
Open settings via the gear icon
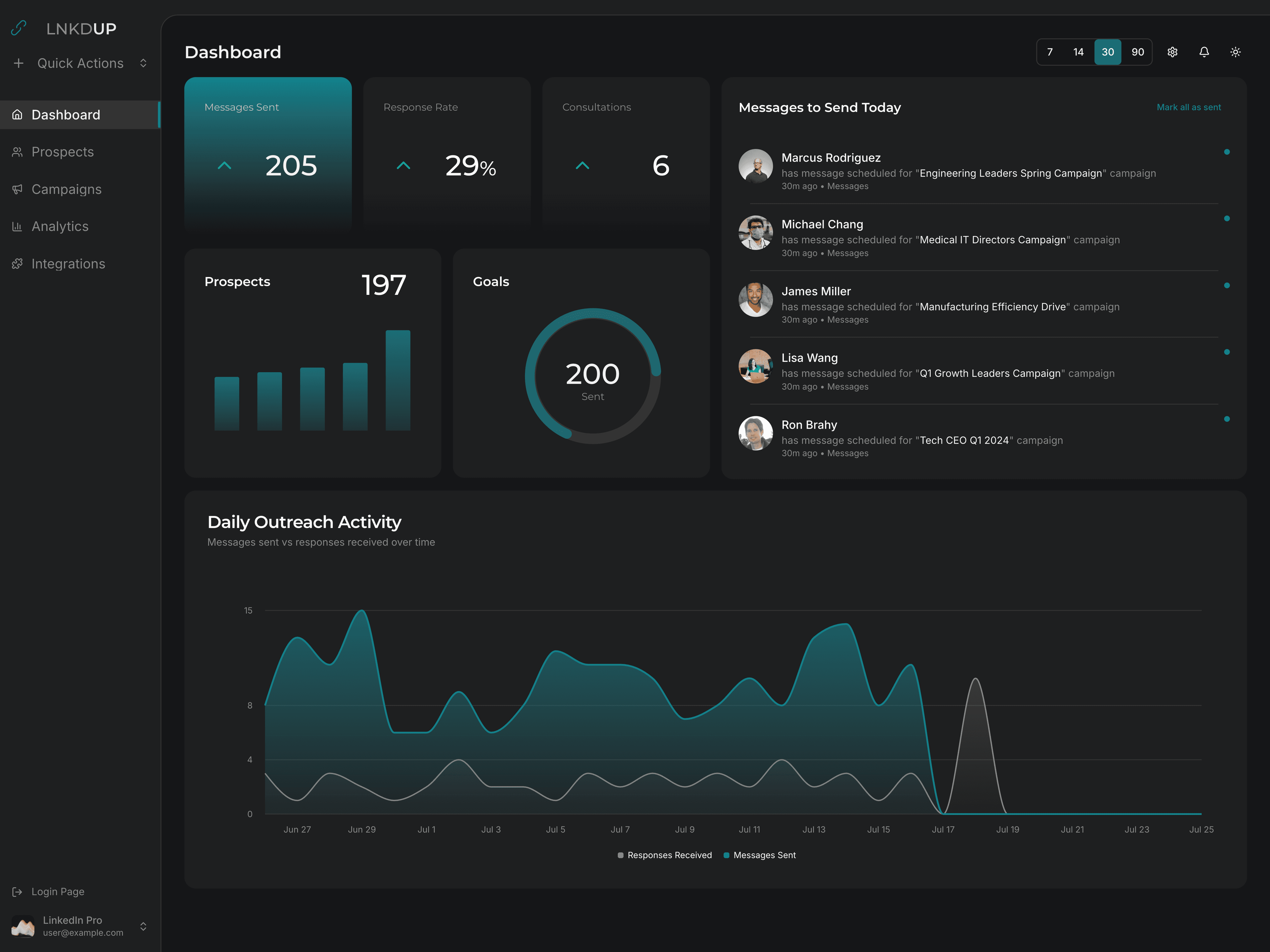pyautogui.click(x=1172, y=52)
